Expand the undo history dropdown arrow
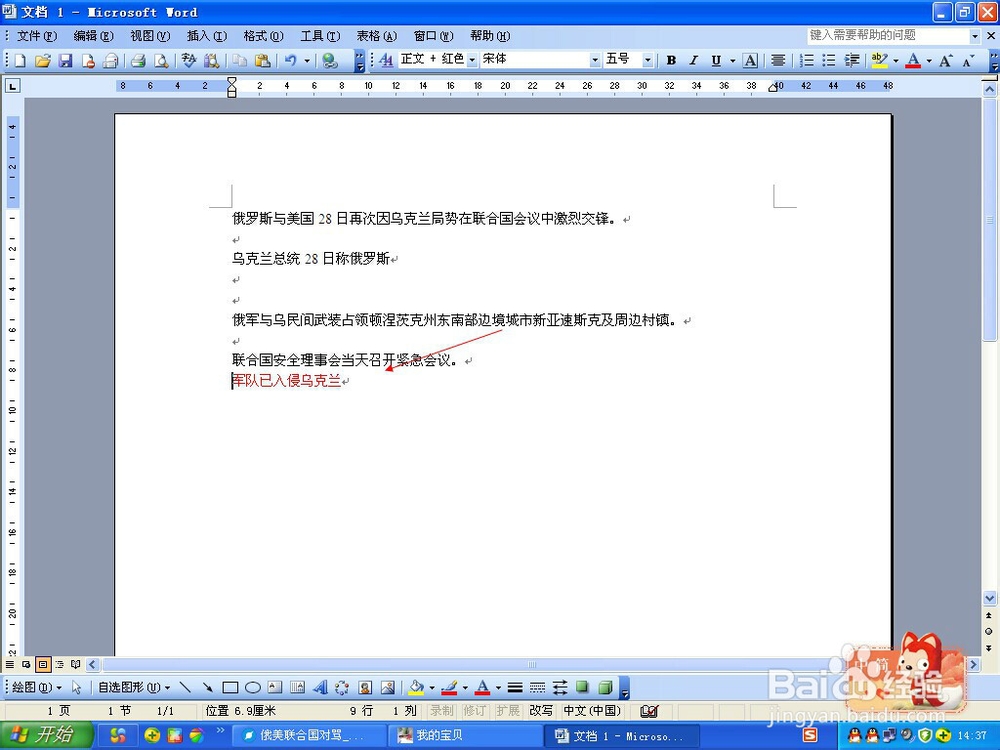Image resolution: width=1000 pixels, height=750 pixels. click(x=307, y=61)
